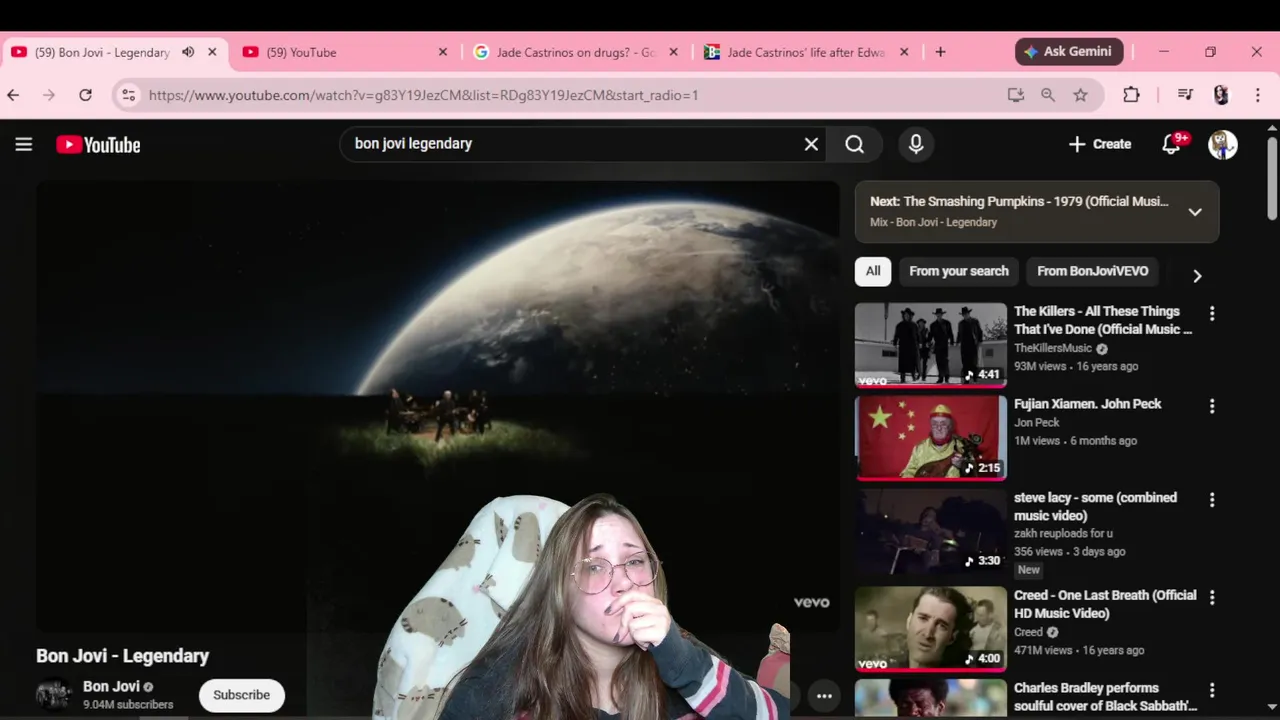
Task: Open Chrome three-dot menu
Action: point(1258,95)
